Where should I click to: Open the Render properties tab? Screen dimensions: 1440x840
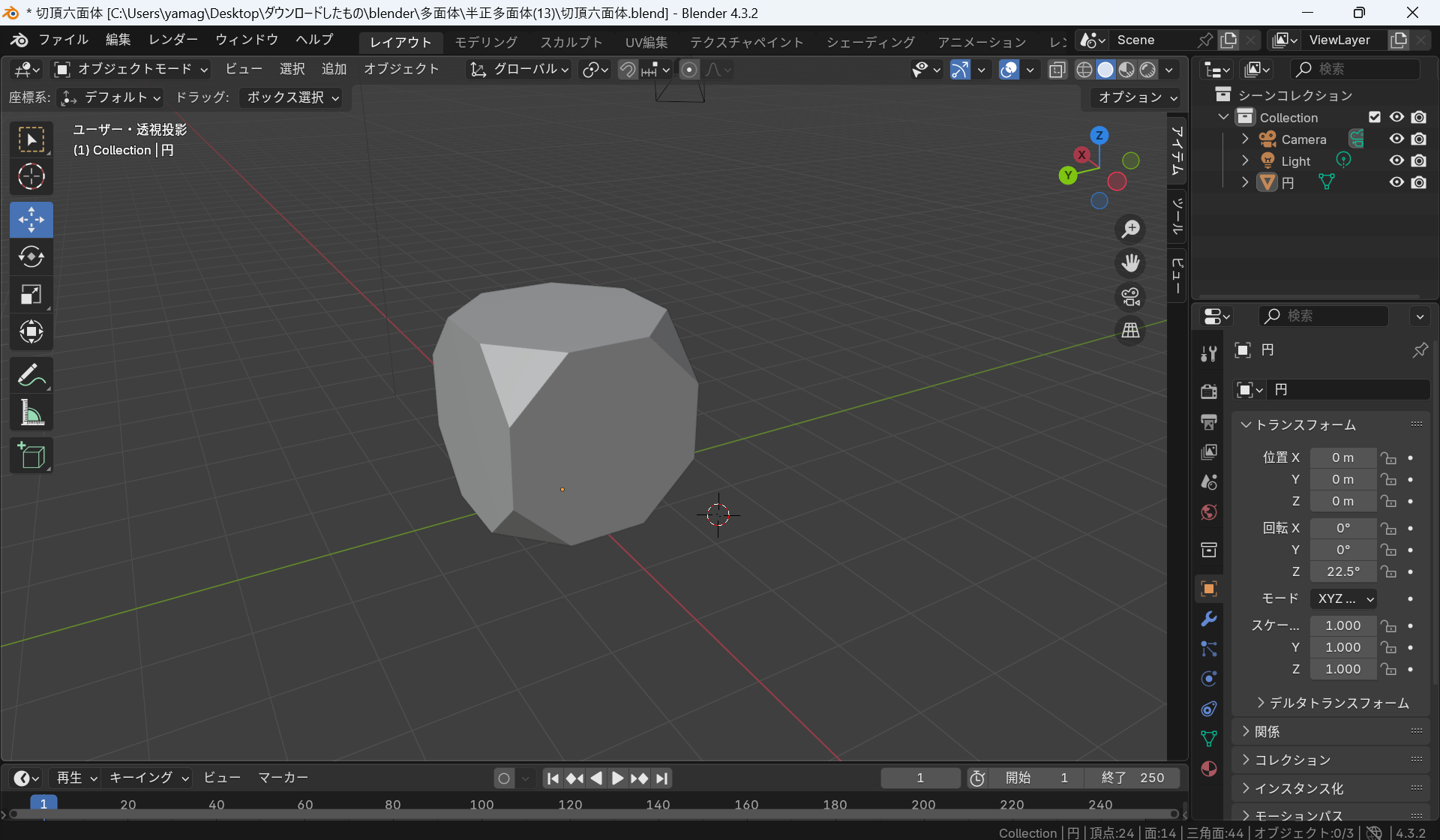[x=1208, y=391]
